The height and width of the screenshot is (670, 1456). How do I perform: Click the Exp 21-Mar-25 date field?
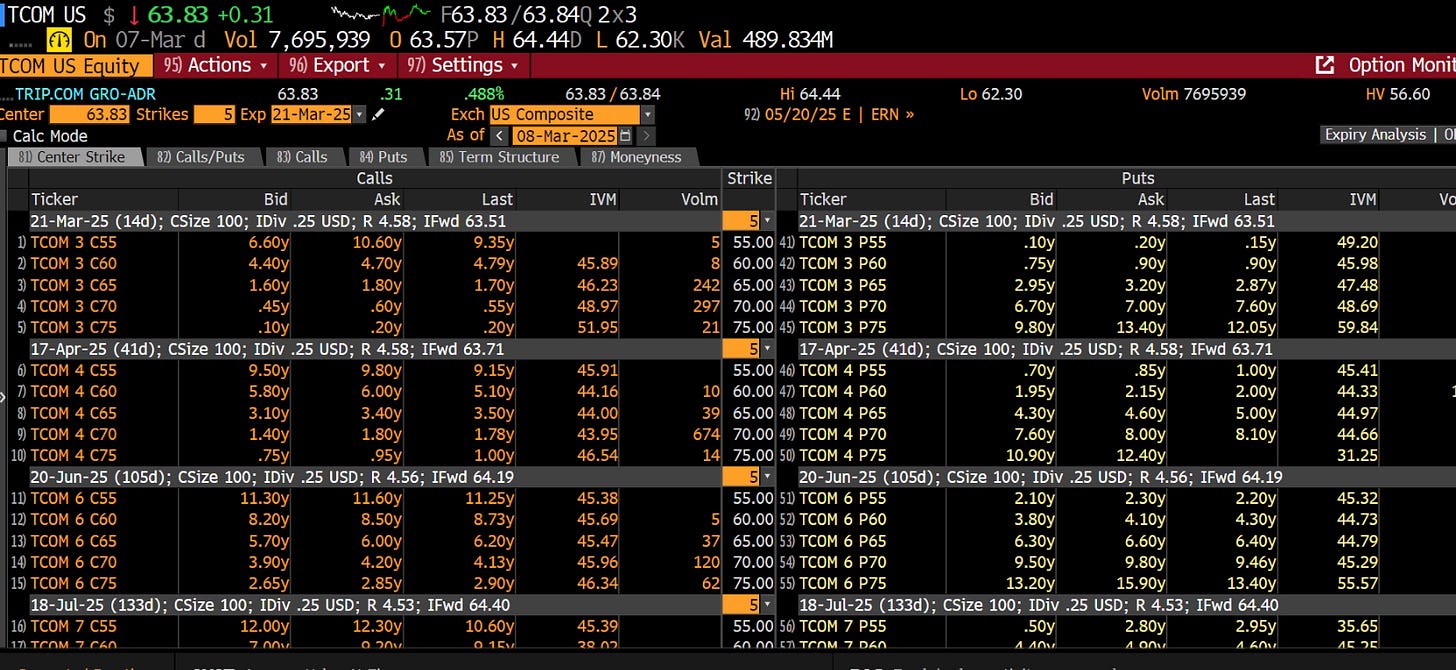point(311,115)
